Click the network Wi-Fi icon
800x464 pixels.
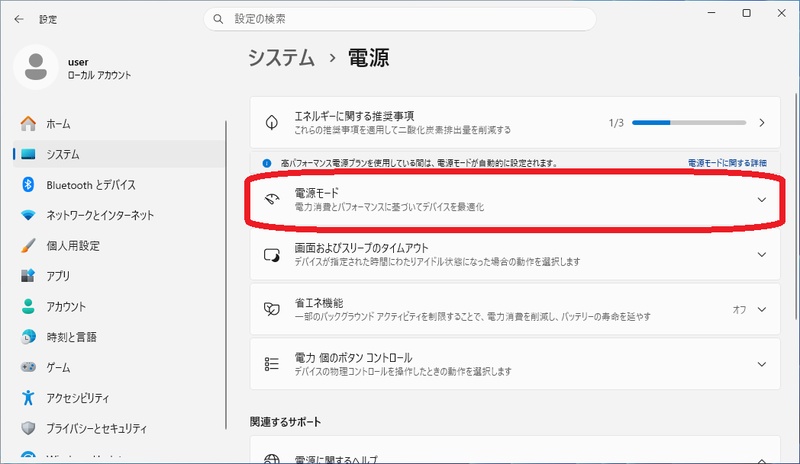(x=28, y=215)
